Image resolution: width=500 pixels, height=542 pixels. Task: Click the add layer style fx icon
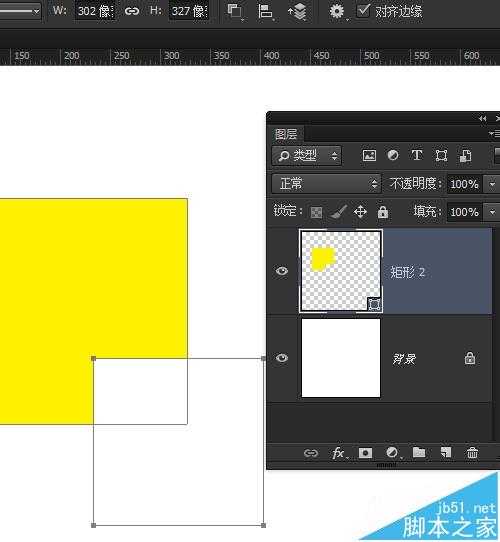pos(338,453)
